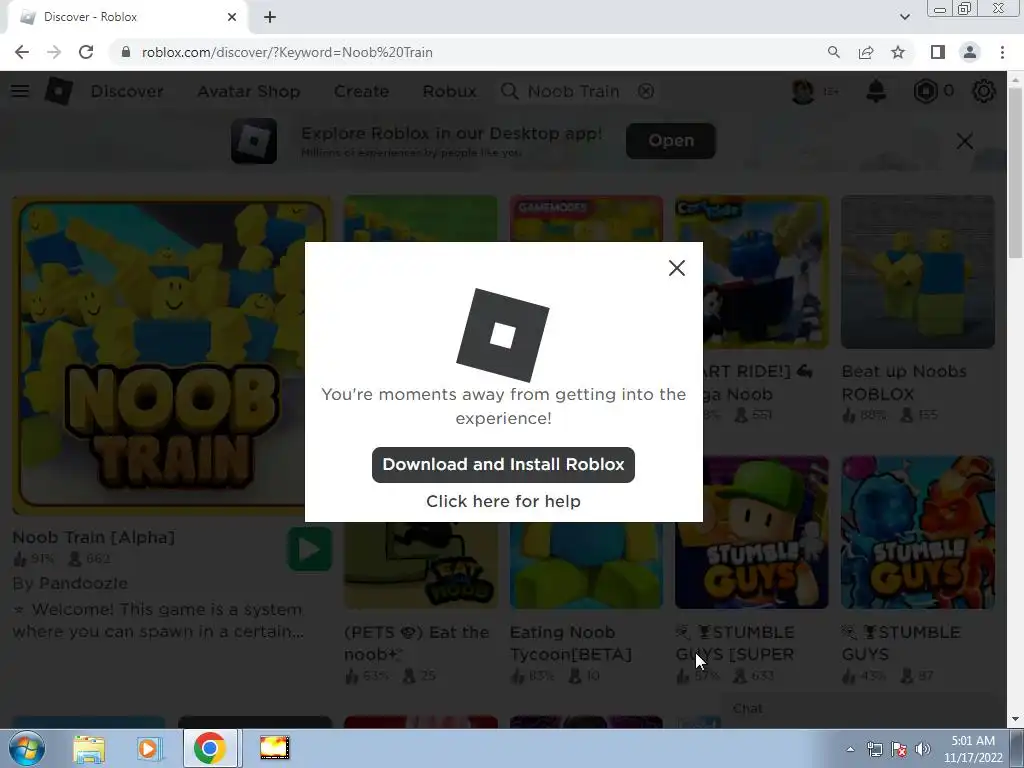Open creator By Pandoozle link
The image size is (1024, 768).
[70, 583]
